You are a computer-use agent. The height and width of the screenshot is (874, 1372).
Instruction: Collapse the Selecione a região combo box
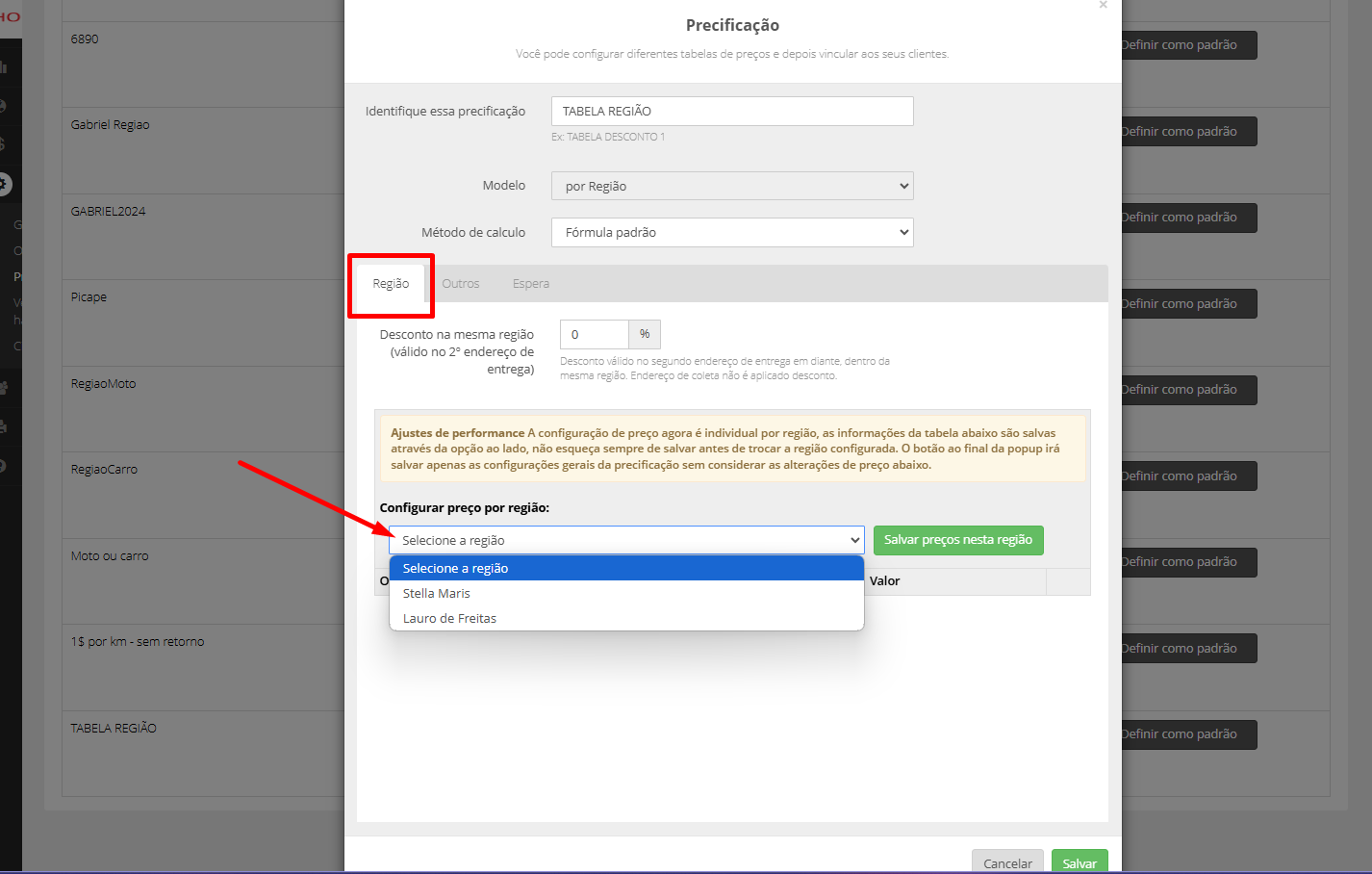tap(626, 540)
